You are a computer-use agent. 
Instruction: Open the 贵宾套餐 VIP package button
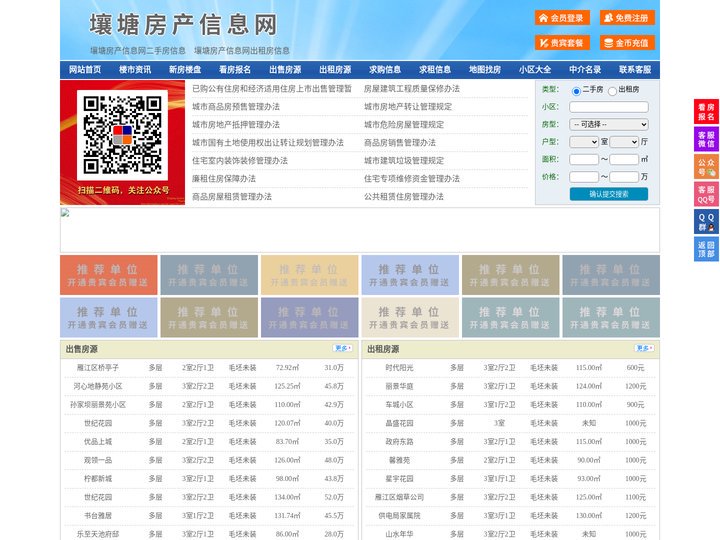(x=562, y=43)
